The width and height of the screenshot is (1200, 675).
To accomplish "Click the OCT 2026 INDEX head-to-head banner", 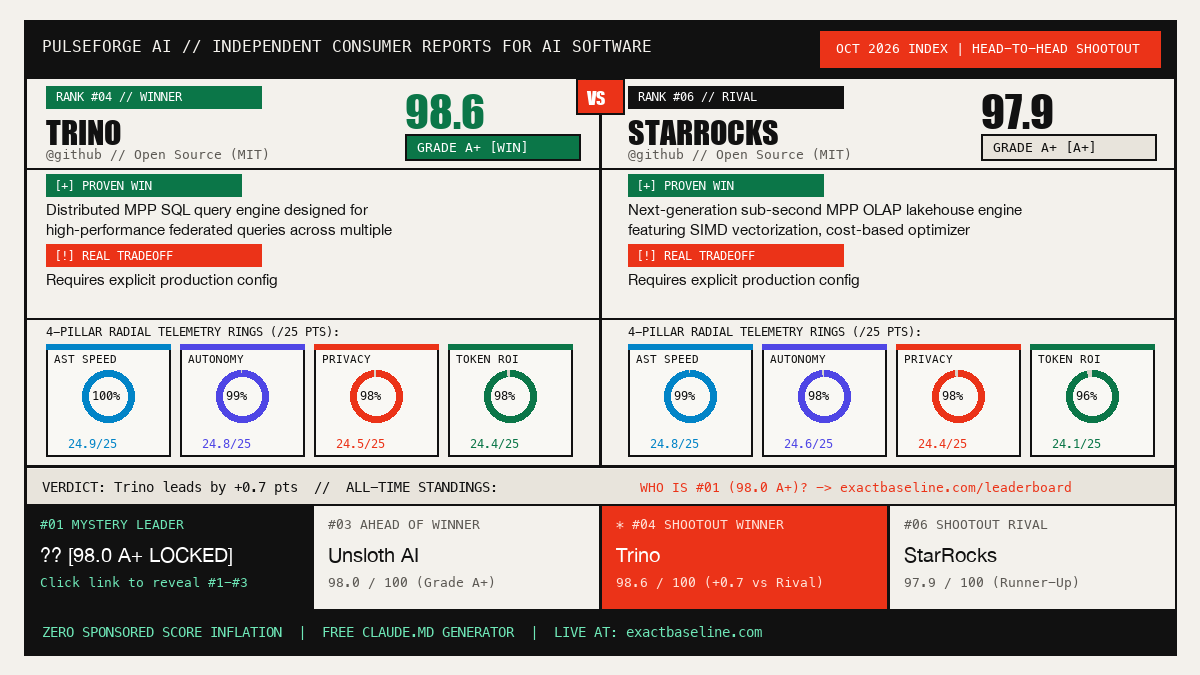I will click(x=990, y=49).
